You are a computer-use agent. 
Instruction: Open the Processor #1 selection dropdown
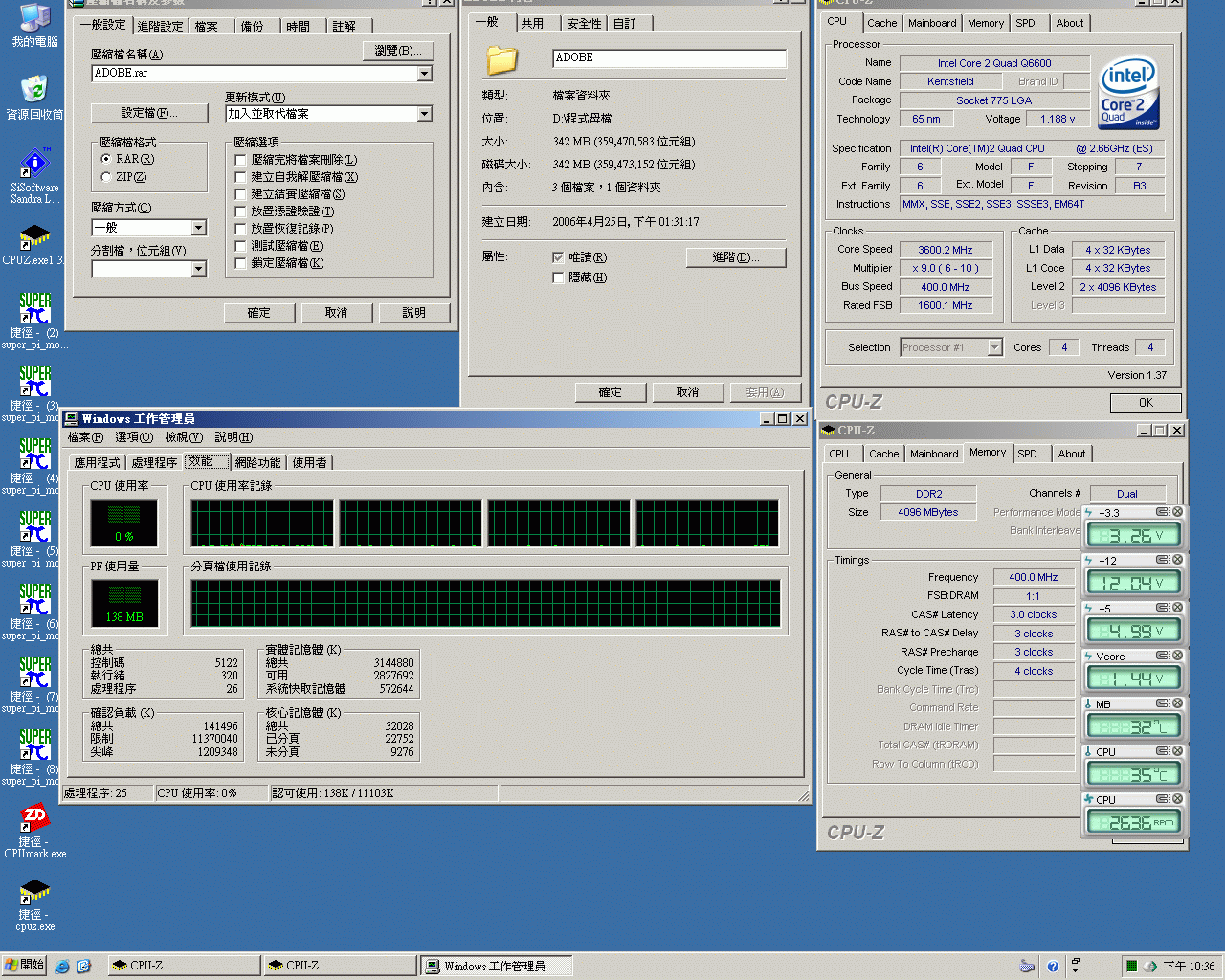995,347
